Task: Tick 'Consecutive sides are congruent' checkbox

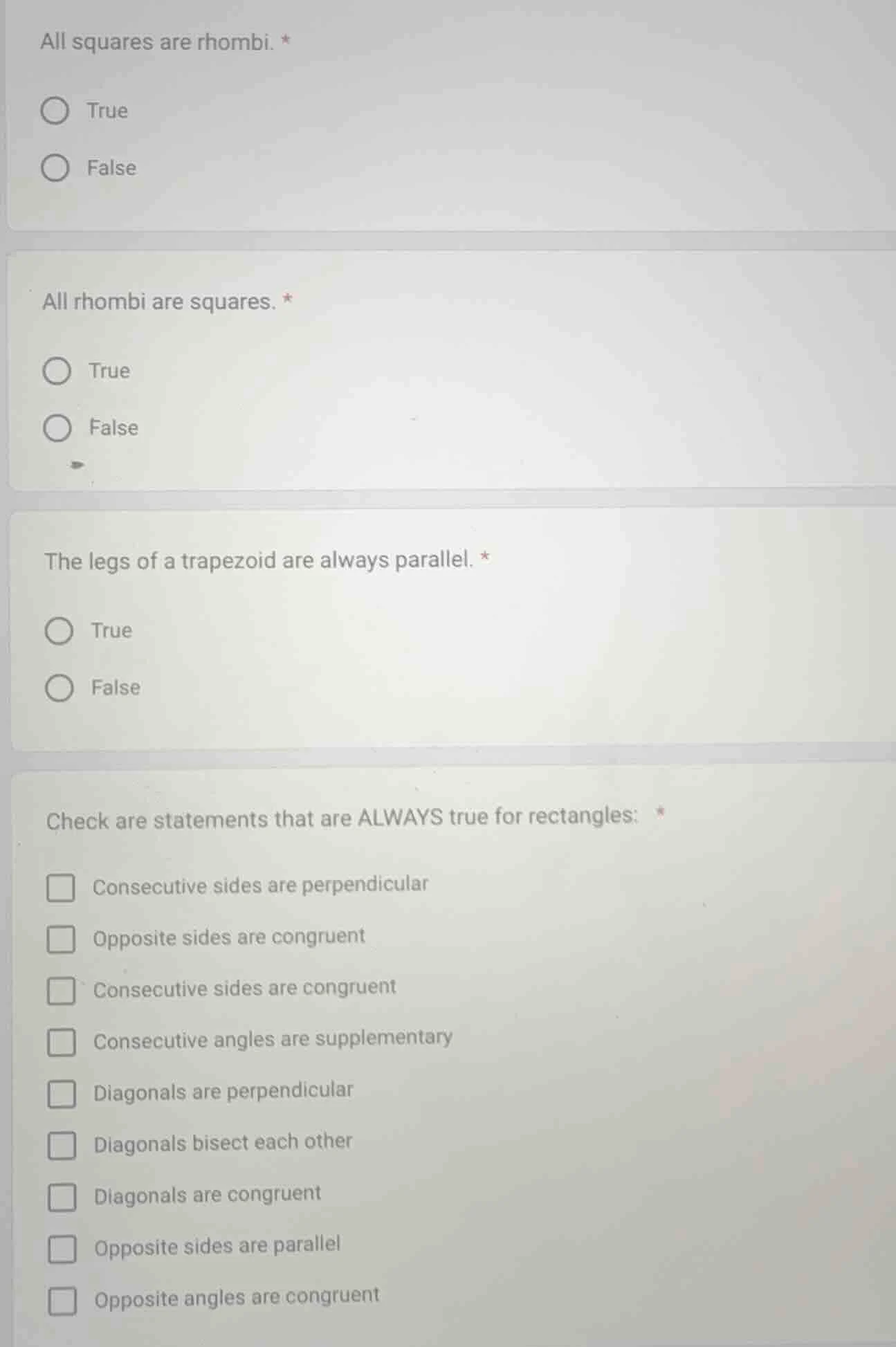Action: 61,991
